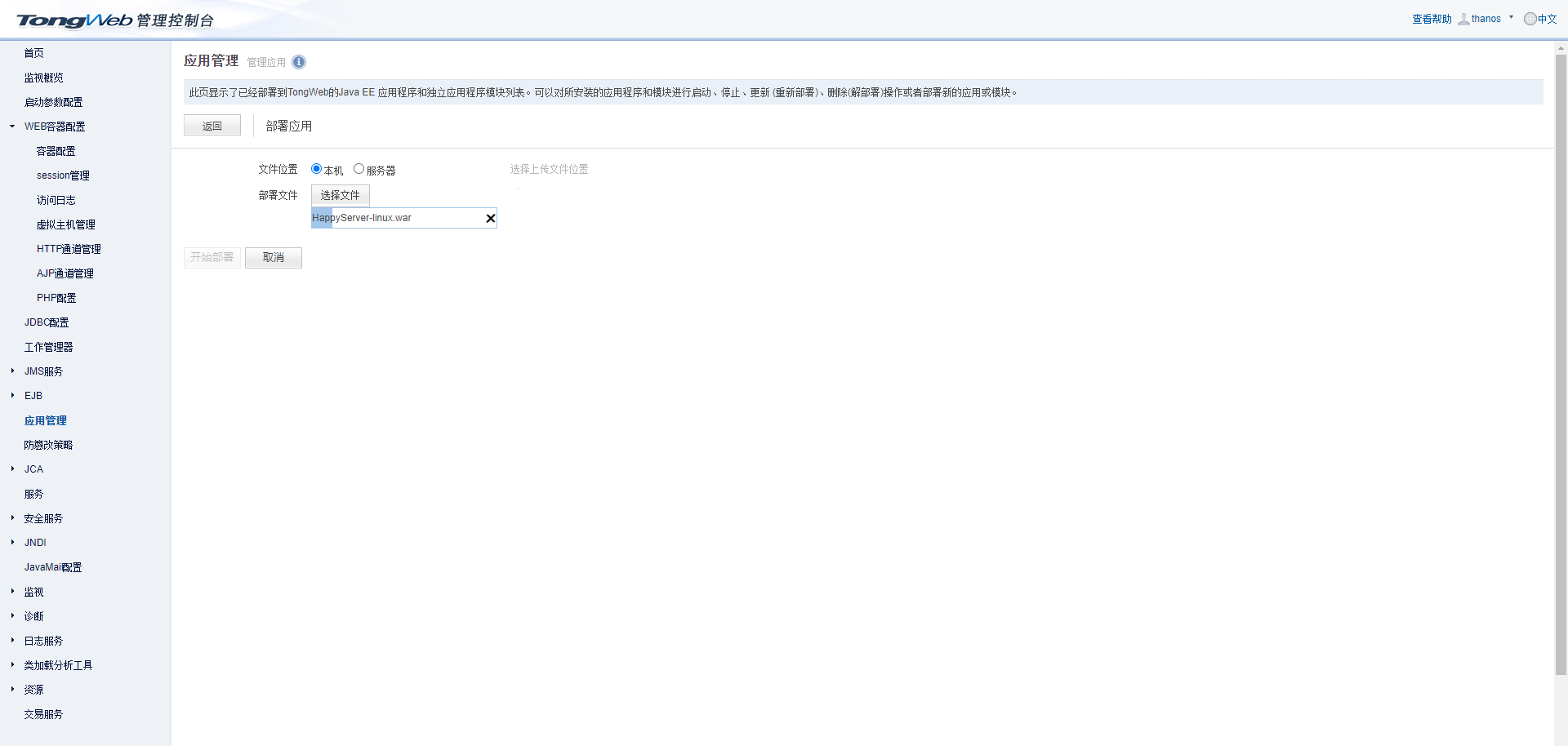Click the 选择文件 button

click(340, 195)
